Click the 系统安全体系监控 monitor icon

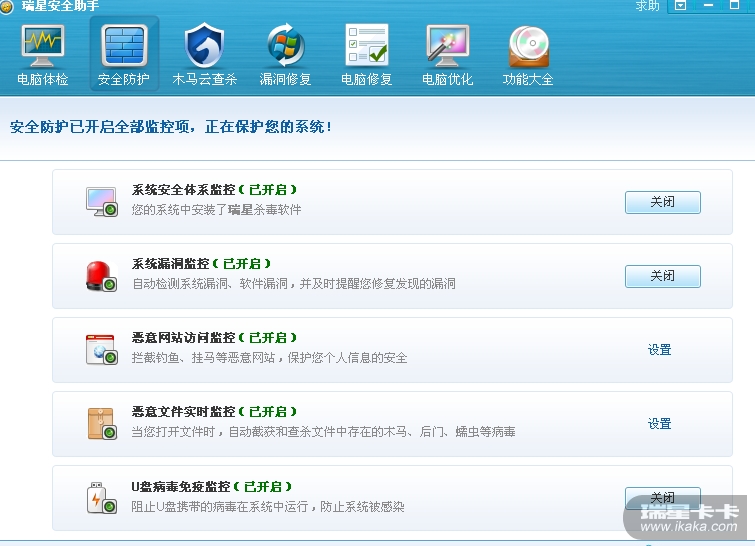click(x=102, y=202)
